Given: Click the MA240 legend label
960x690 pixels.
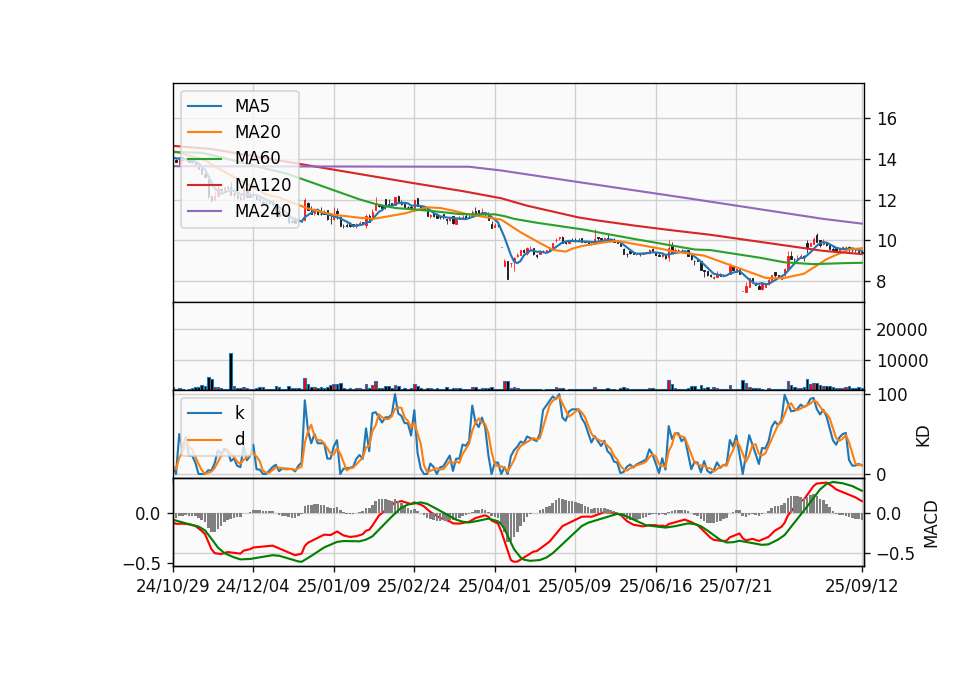Looking at the screenshot, I should tap(263, 211).
